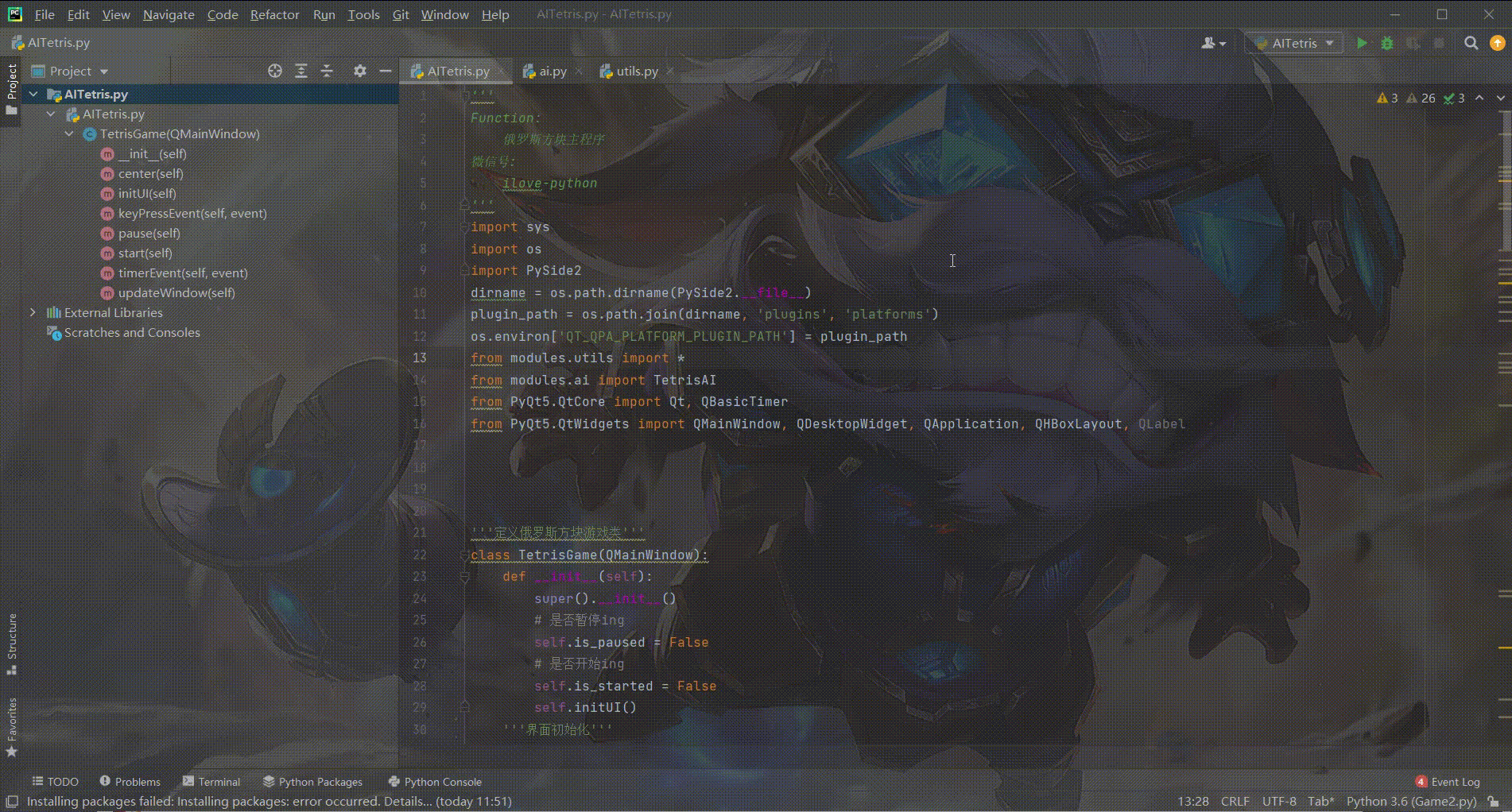Collapse the AITetris.py root node
Screen dimensions: 1512x812
tap(33, 95)
